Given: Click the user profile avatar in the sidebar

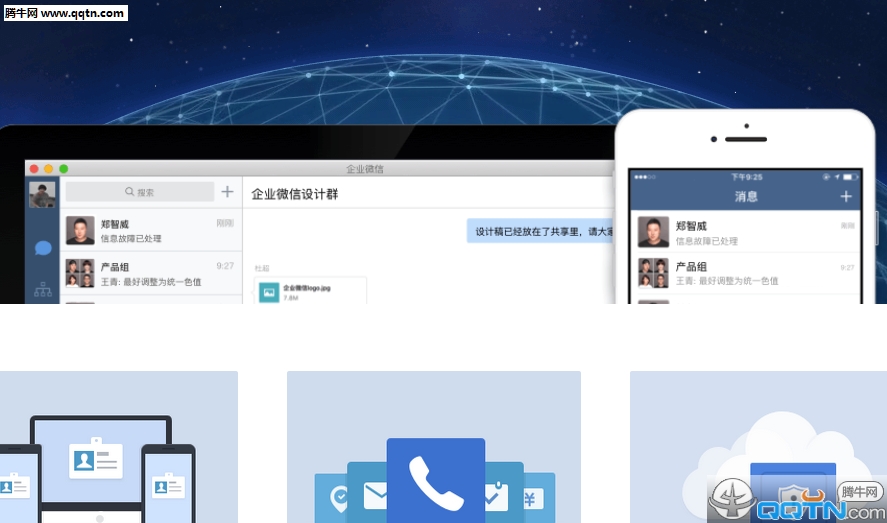Looking at the screenshot, I should point(42,194).
